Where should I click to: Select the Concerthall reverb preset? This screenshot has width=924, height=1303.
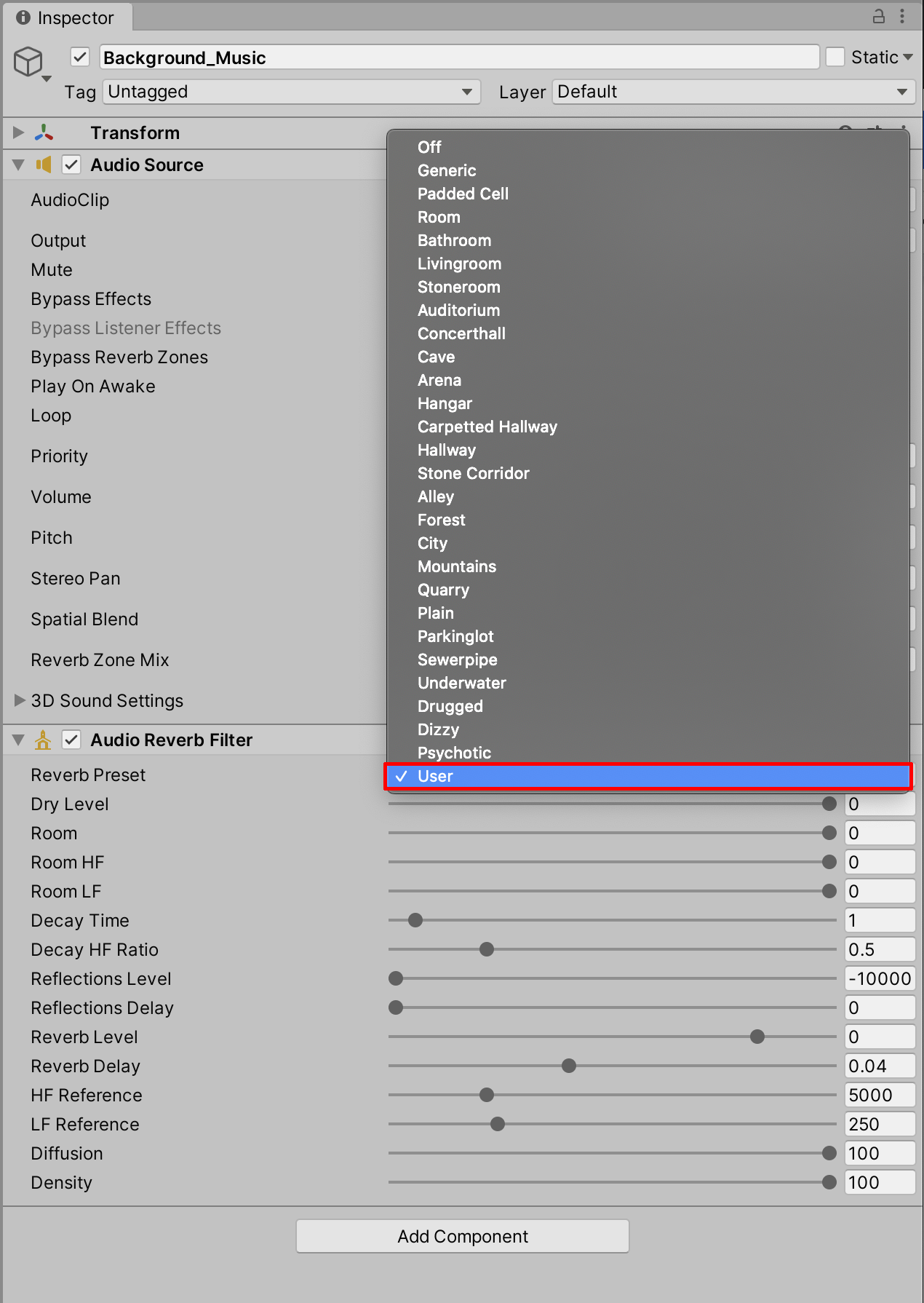click(461, 333)
